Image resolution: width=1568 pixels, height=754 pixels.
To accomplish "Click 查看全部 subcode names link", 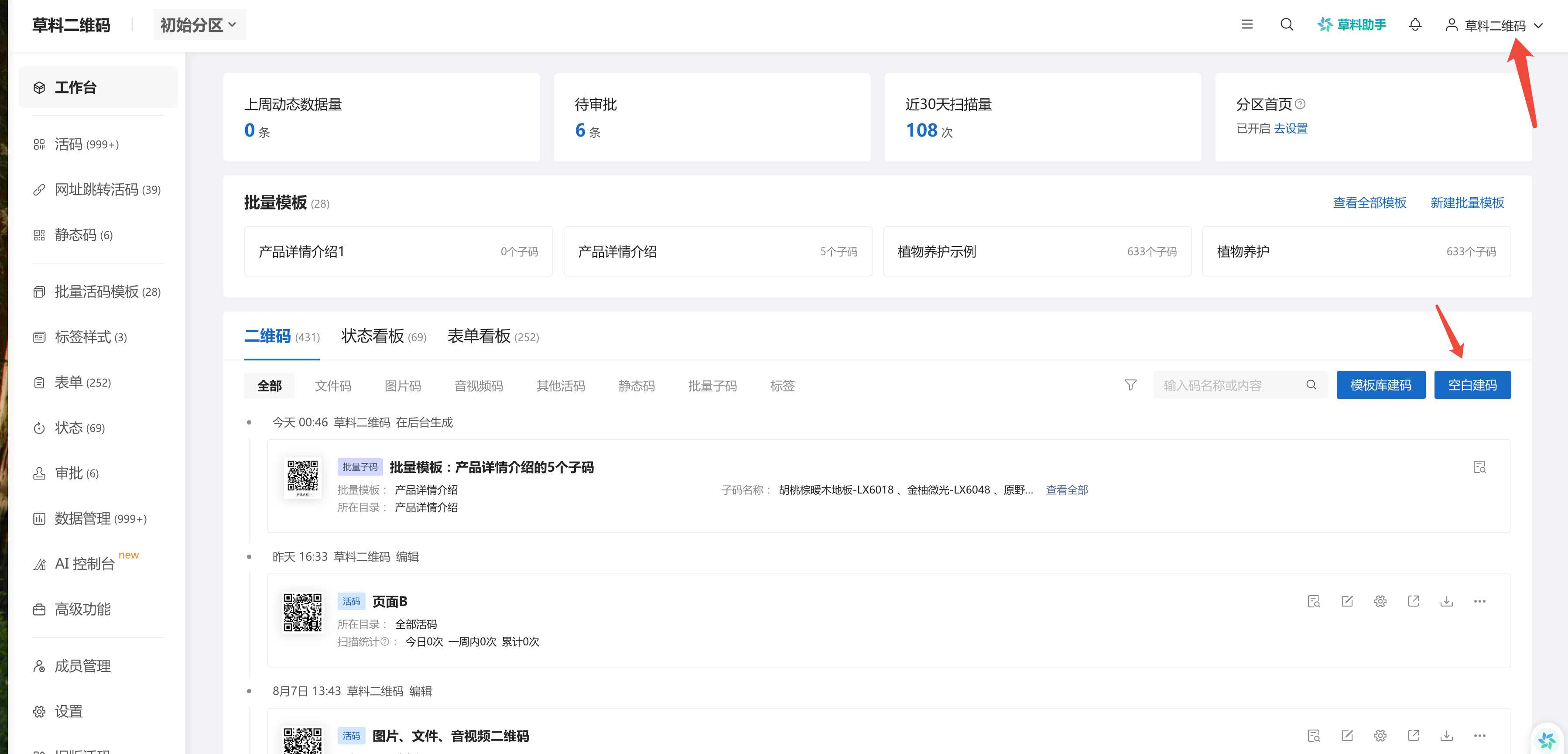I will [1066, 490].
